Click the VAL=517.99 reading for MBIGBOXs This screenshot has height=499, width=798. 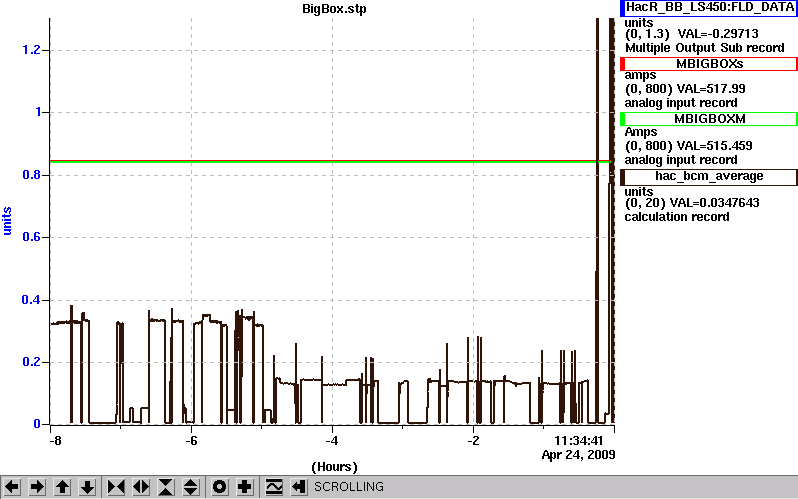[710, 89]
